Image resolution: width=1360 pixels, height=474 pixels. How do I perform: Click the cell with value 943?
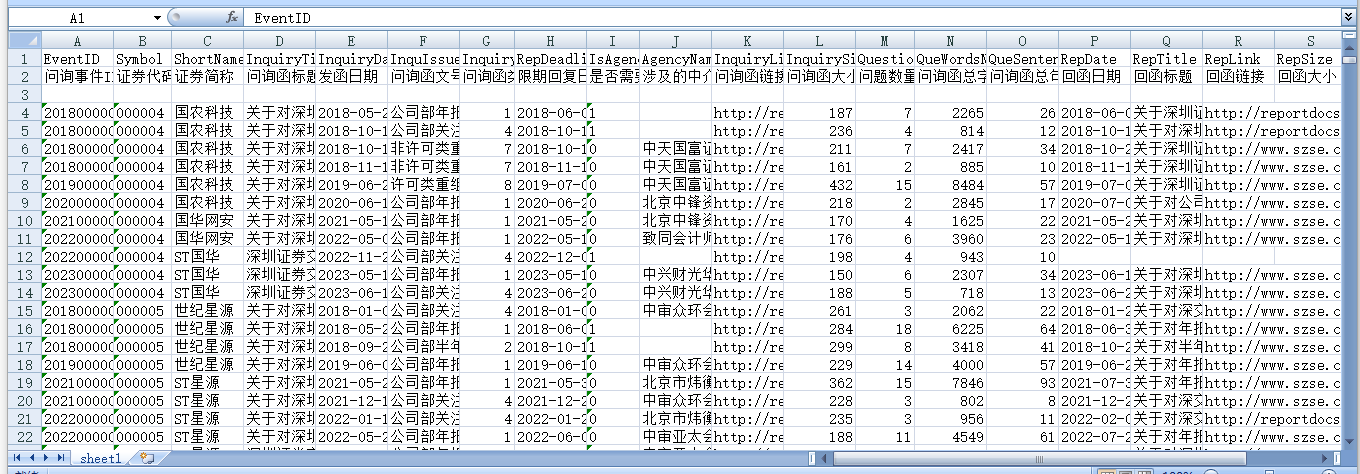coord(950,257)
